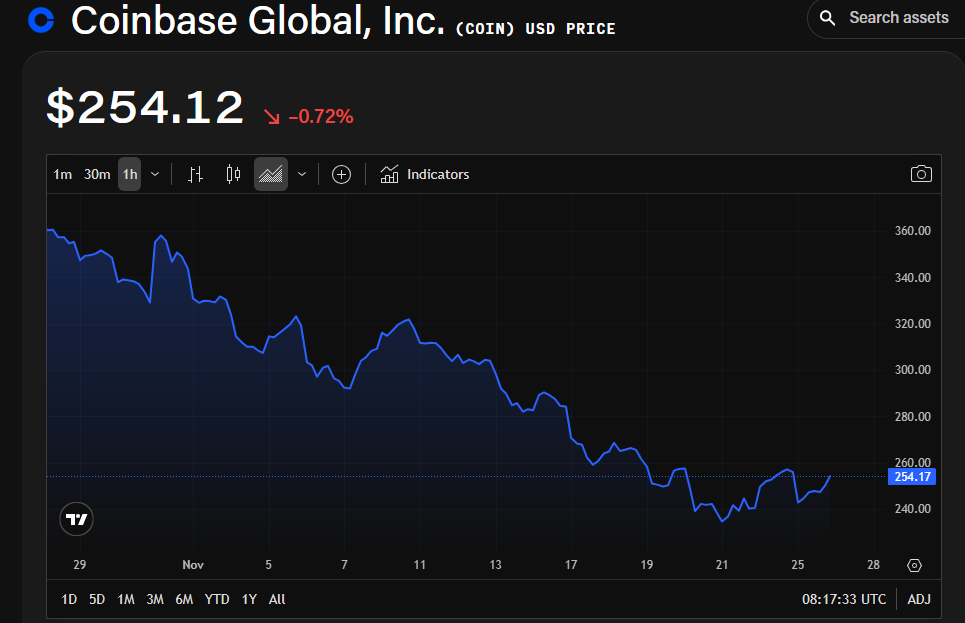This screenshot has height=623, width=965.
Task: Expand the chart style dropdown chevron
Action: (302, 175)
